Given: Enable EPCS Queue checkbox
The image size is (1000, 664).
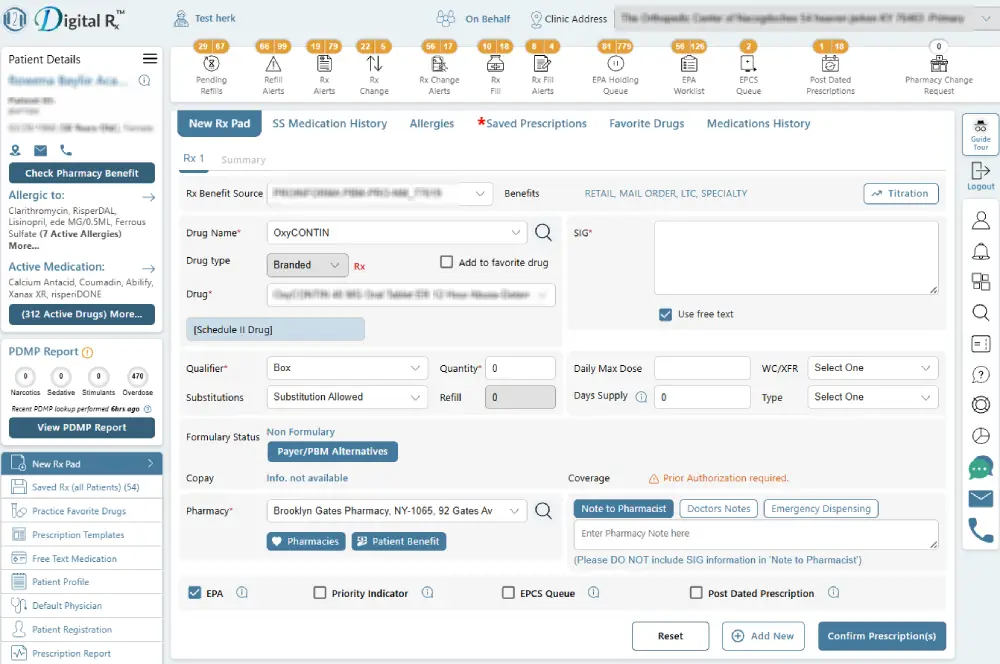Looking at the screenshot, I should [x=508, y=593].
